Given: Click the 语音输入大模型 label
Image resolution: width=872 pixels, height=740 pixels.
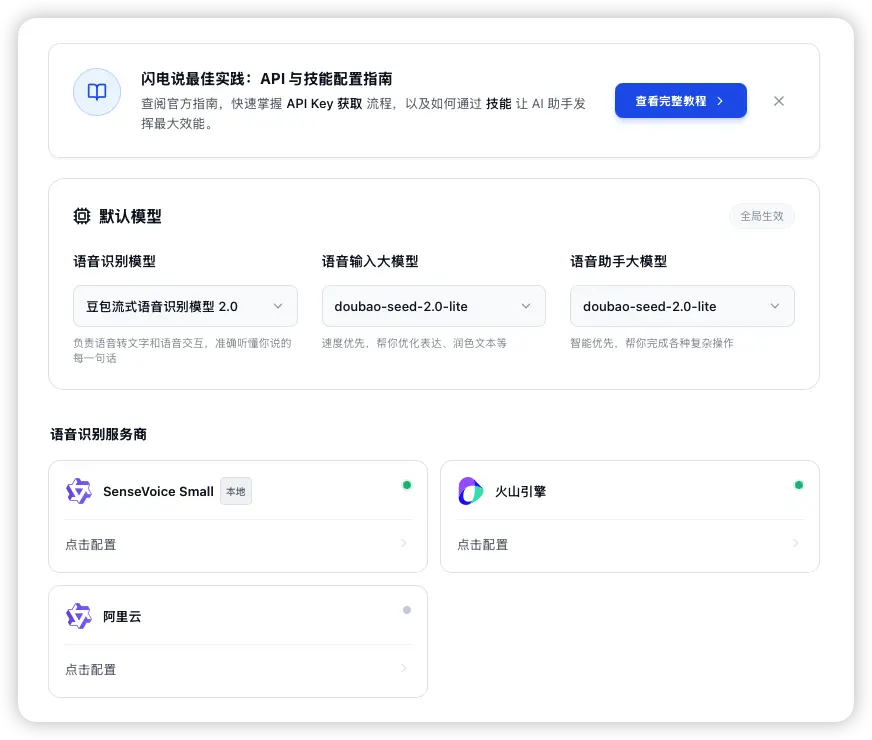Looking at the screenshot, I should (370, 261).
